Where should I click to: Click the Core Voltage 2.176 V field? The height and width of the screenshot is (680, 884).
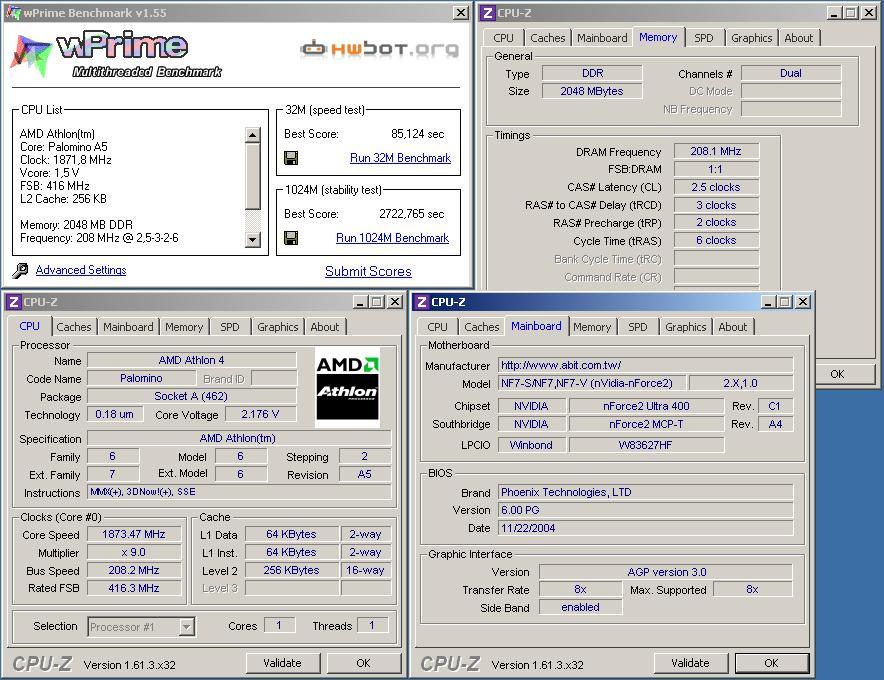(x=260, y=414)
